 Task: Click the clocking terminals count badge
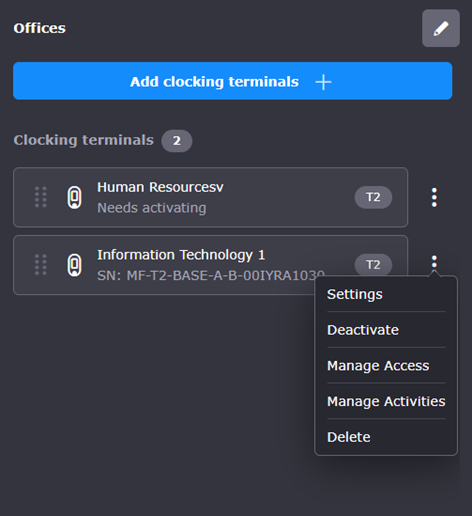[177, 141]
